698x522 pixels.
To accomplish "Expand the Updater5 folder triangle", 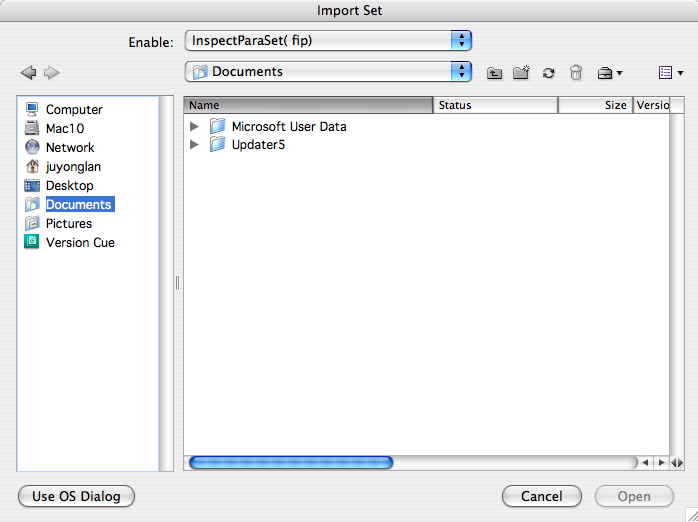I will click(x=195, y=145).
